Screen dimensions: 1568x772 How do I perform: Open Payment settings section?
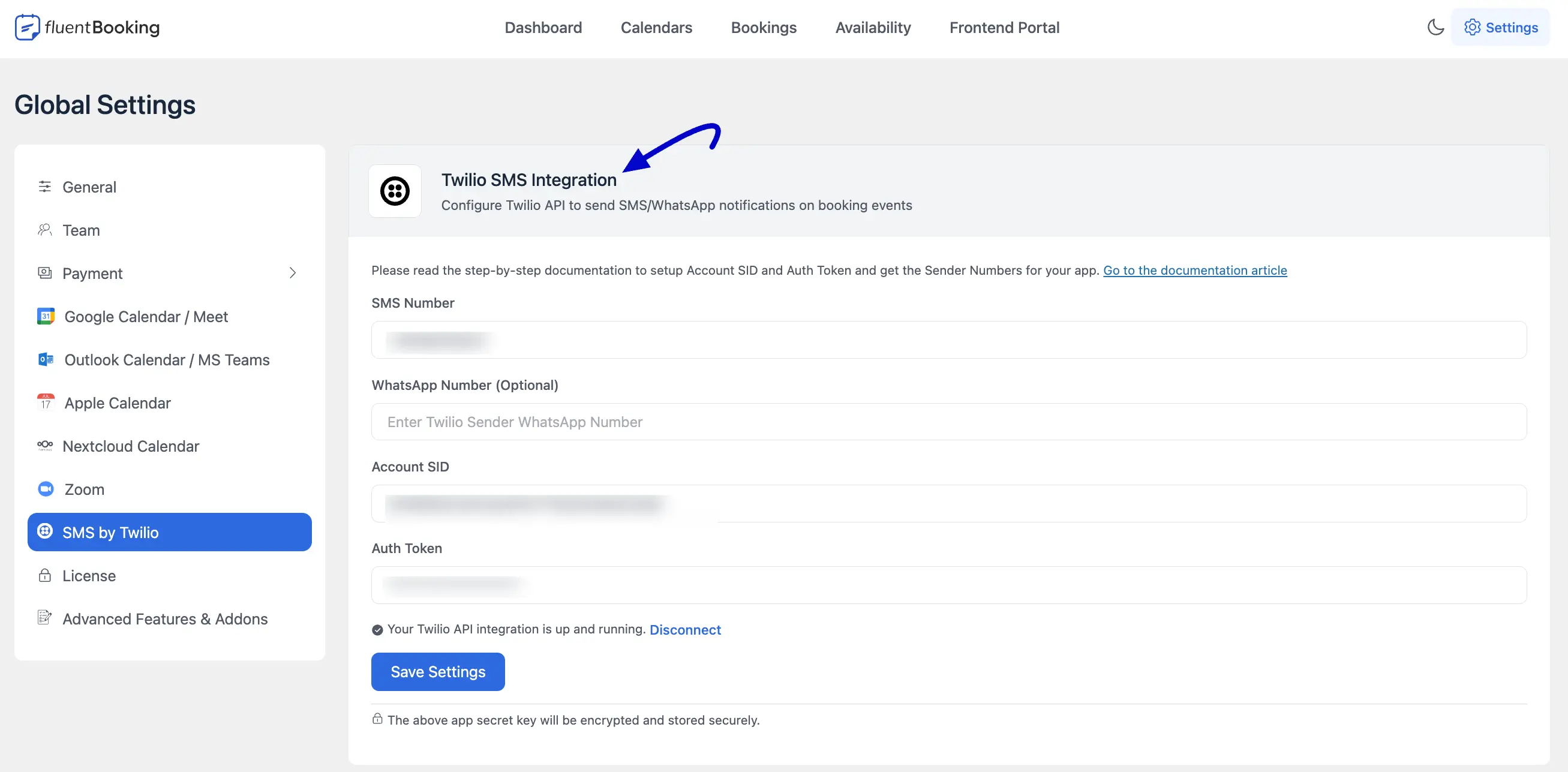pyautogui.click(x=169, y=274)
